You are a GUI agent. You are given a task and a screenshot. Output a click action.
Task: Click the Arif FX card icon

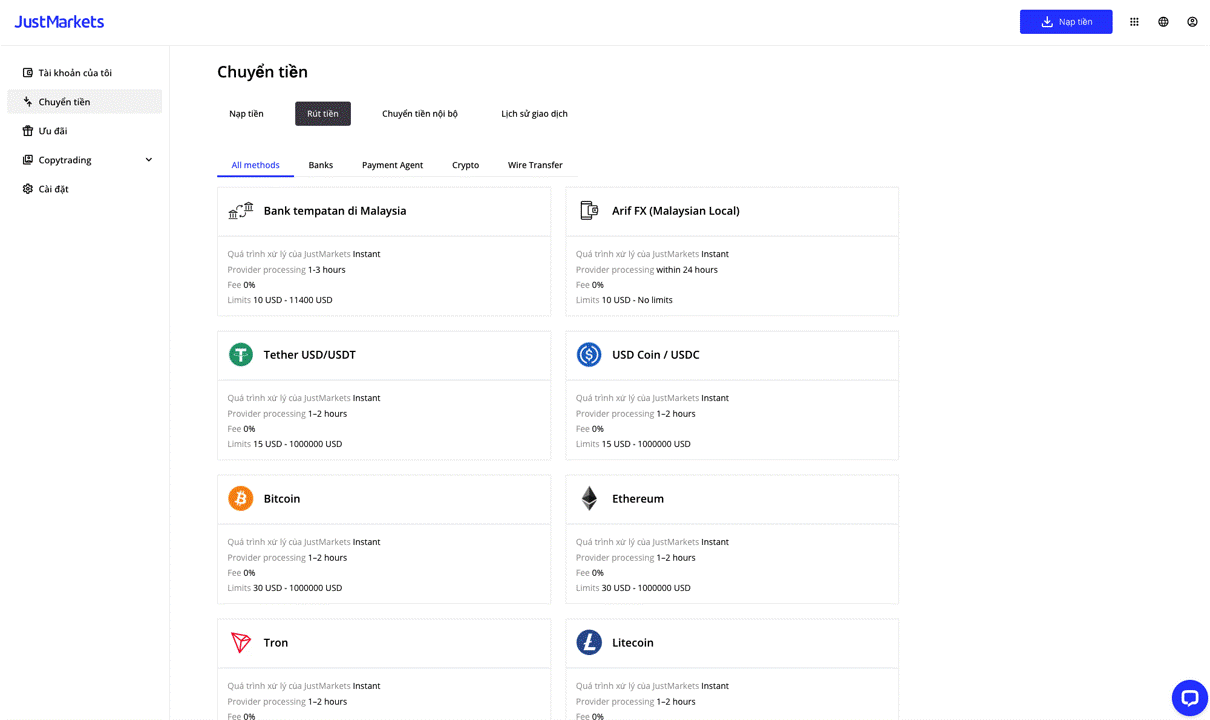pyautogui.click(x=589, y=211)
